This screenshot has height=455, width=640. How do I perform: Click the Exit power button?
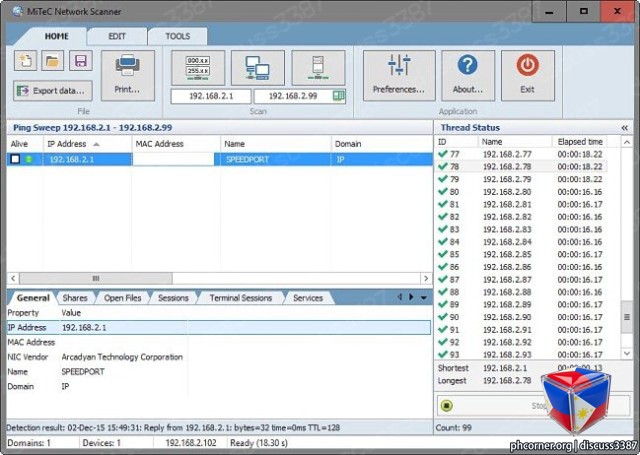tap(527, 75)
